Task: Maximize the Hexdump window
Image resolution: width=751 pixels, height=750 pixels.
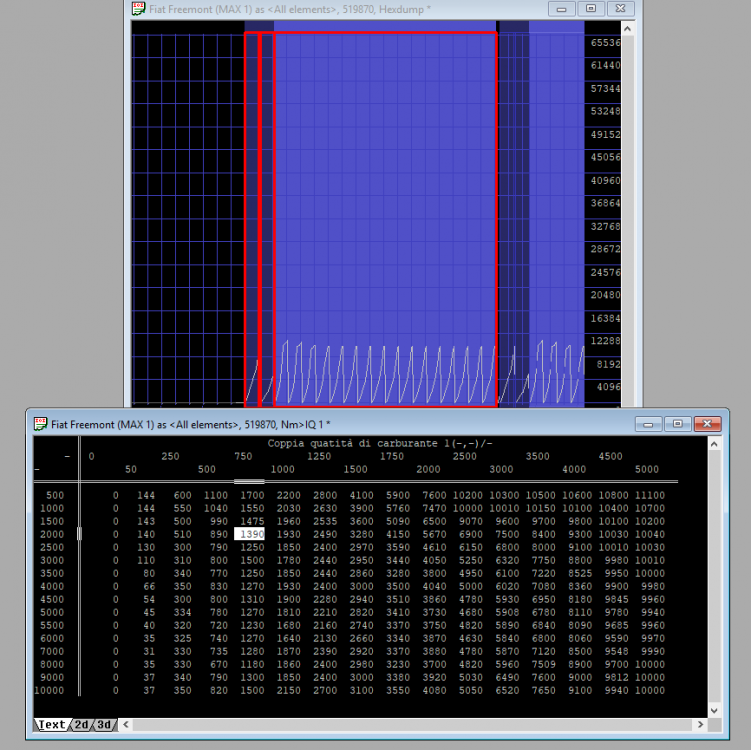Action: point(591,9)
